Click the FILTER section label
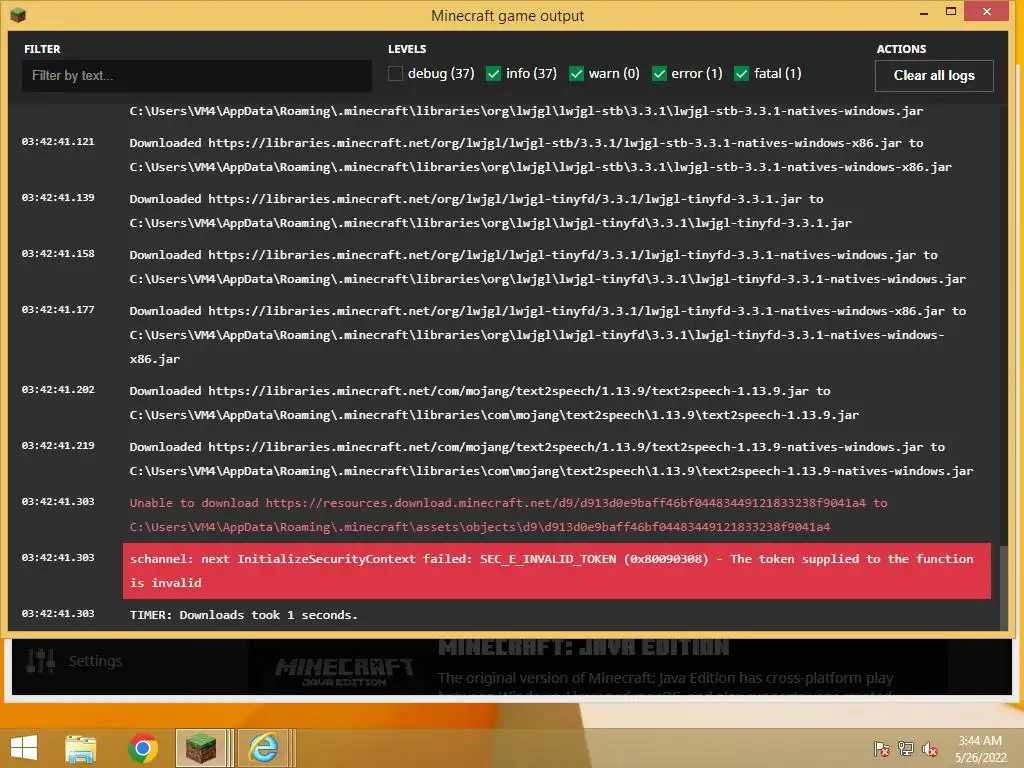Image resolution: width=1024 pixels, height=768 pixels. tap(42, 49)
